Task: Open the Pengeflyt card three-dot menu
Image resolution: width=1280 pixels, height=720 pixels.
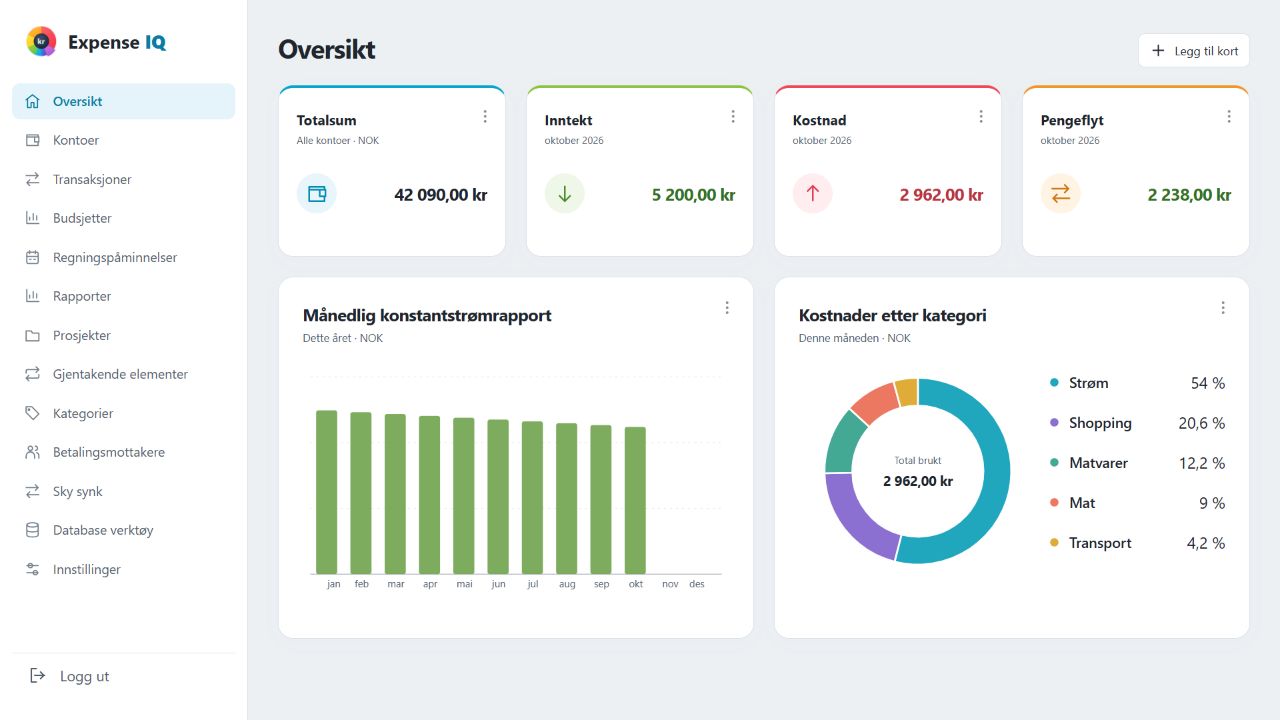Action: pyautogui.click(x=1229, y=117)
